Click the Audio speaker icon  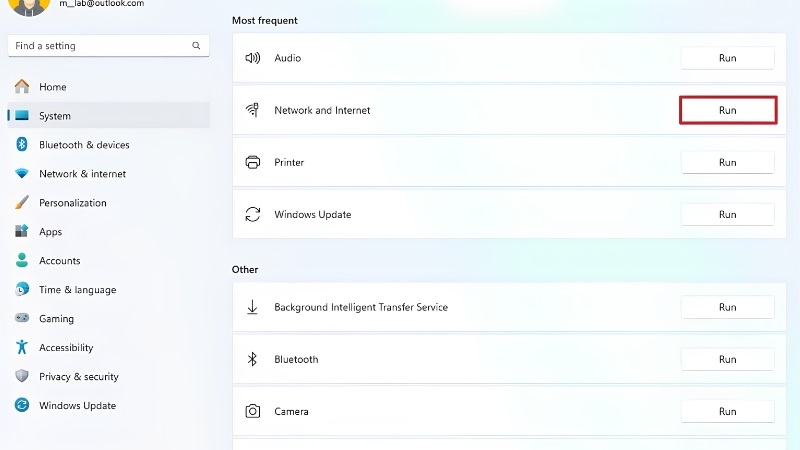(253, 58)
